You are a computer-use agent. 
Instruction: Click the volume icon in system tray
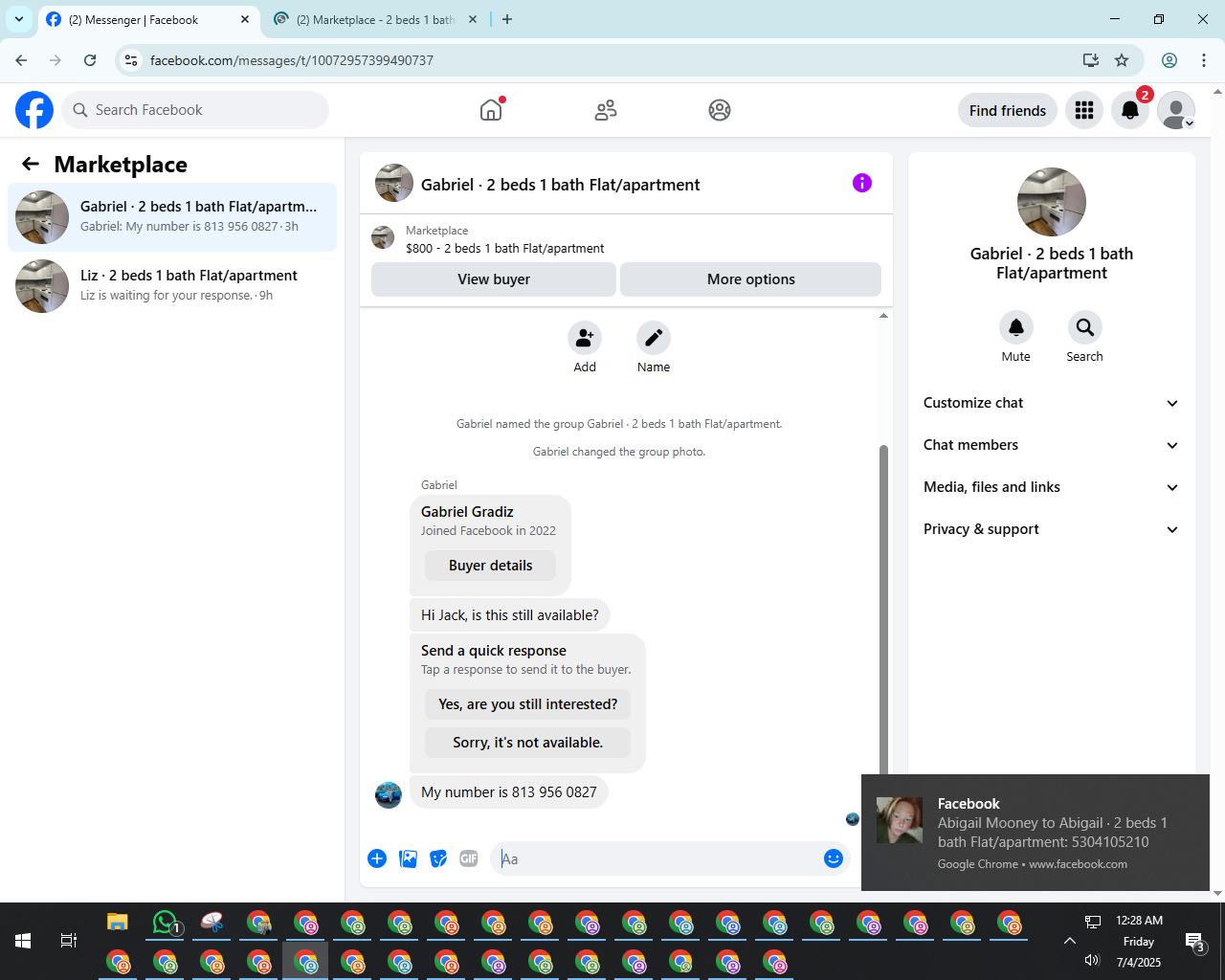coord(1093,961)
